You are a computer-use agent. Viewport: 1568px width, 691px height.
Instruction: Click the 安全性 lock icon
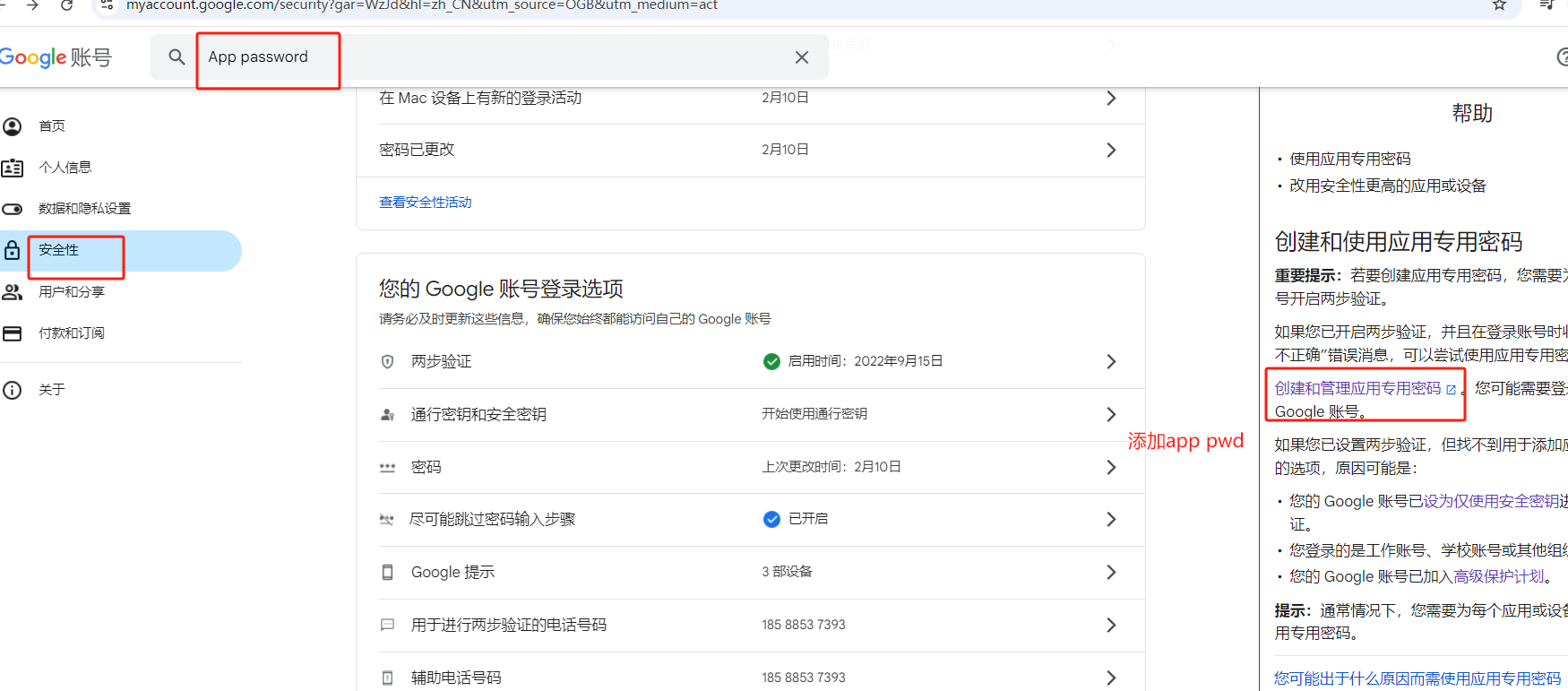click(x=13, y=250)
